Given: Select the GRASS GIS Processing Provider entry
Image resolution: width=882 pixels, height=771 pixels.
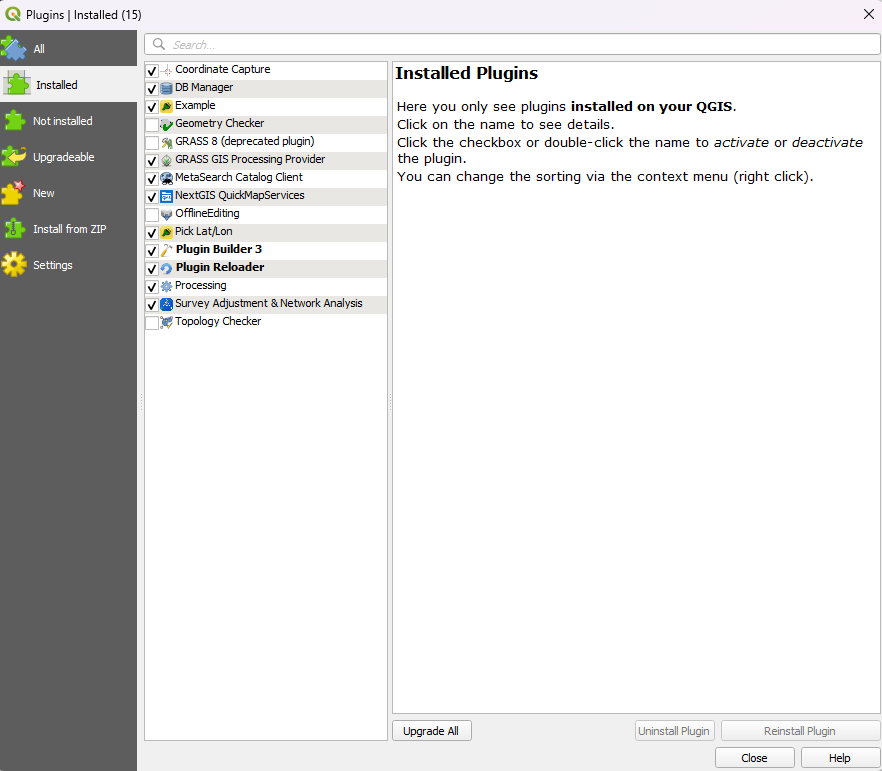Looking at the screenshot, I should 266,160.
